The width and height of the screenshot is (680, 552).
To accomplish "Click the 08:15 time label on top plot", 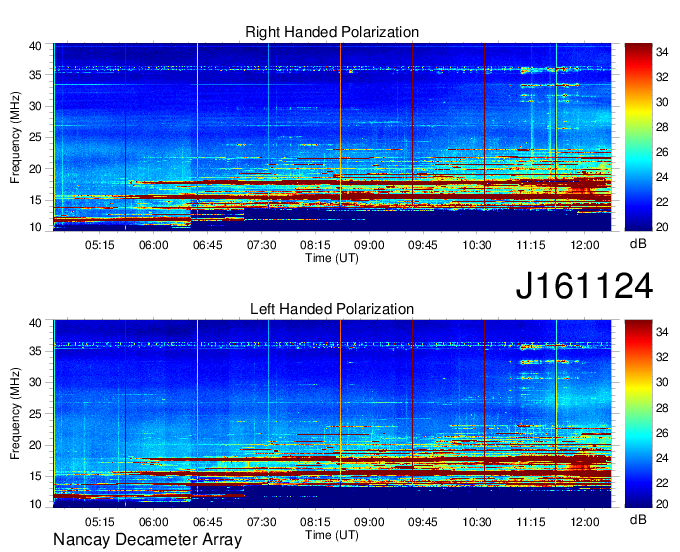I will coord(315,245).
